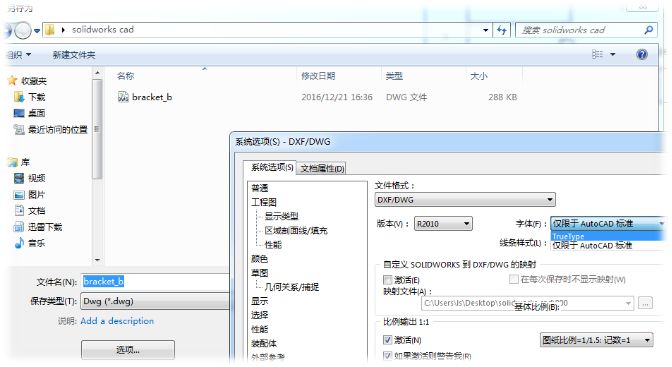Click the bracket_b file icon
Image resolution: width=672 pixels, height=367 pixels.
tap(123, 97)
